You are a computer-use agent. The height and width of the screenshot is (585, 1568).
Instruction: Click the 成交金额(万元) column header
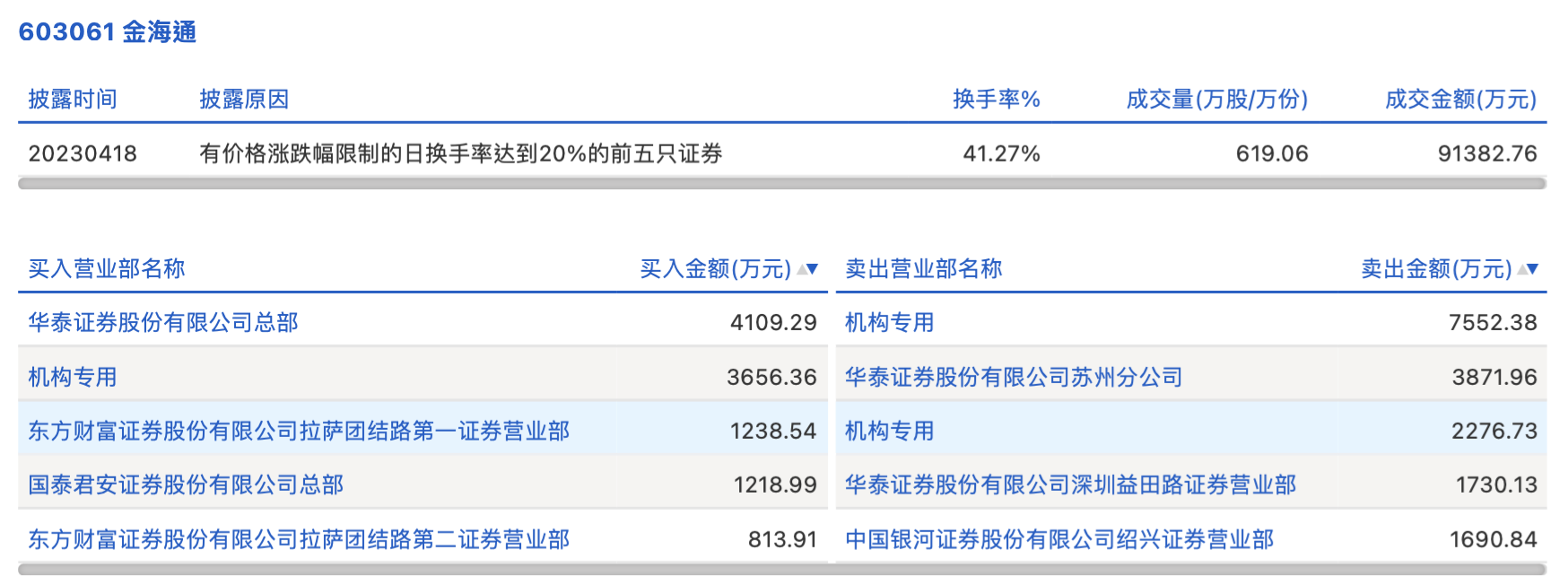coord(1460,99)
